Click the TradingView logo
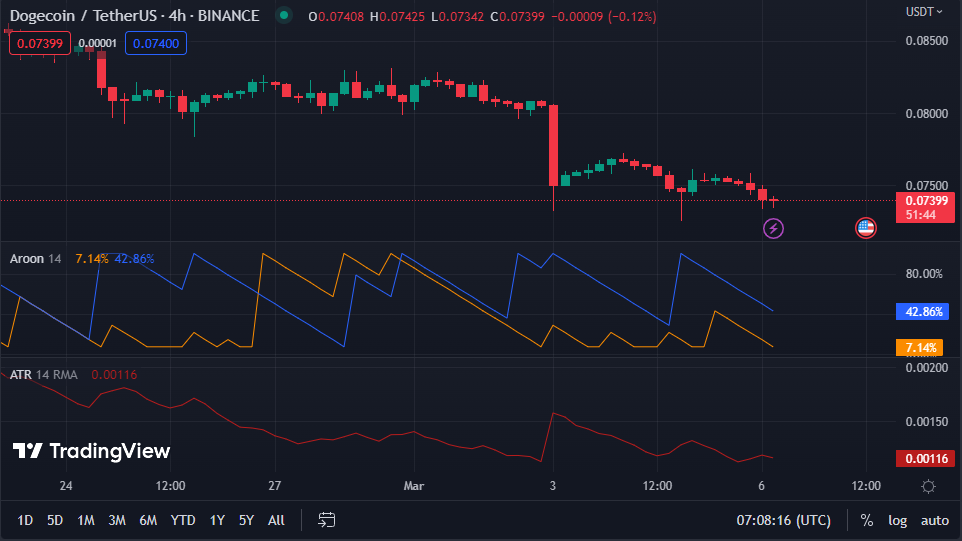Viewport: 962px width, 541px height. tap(91, 451)
